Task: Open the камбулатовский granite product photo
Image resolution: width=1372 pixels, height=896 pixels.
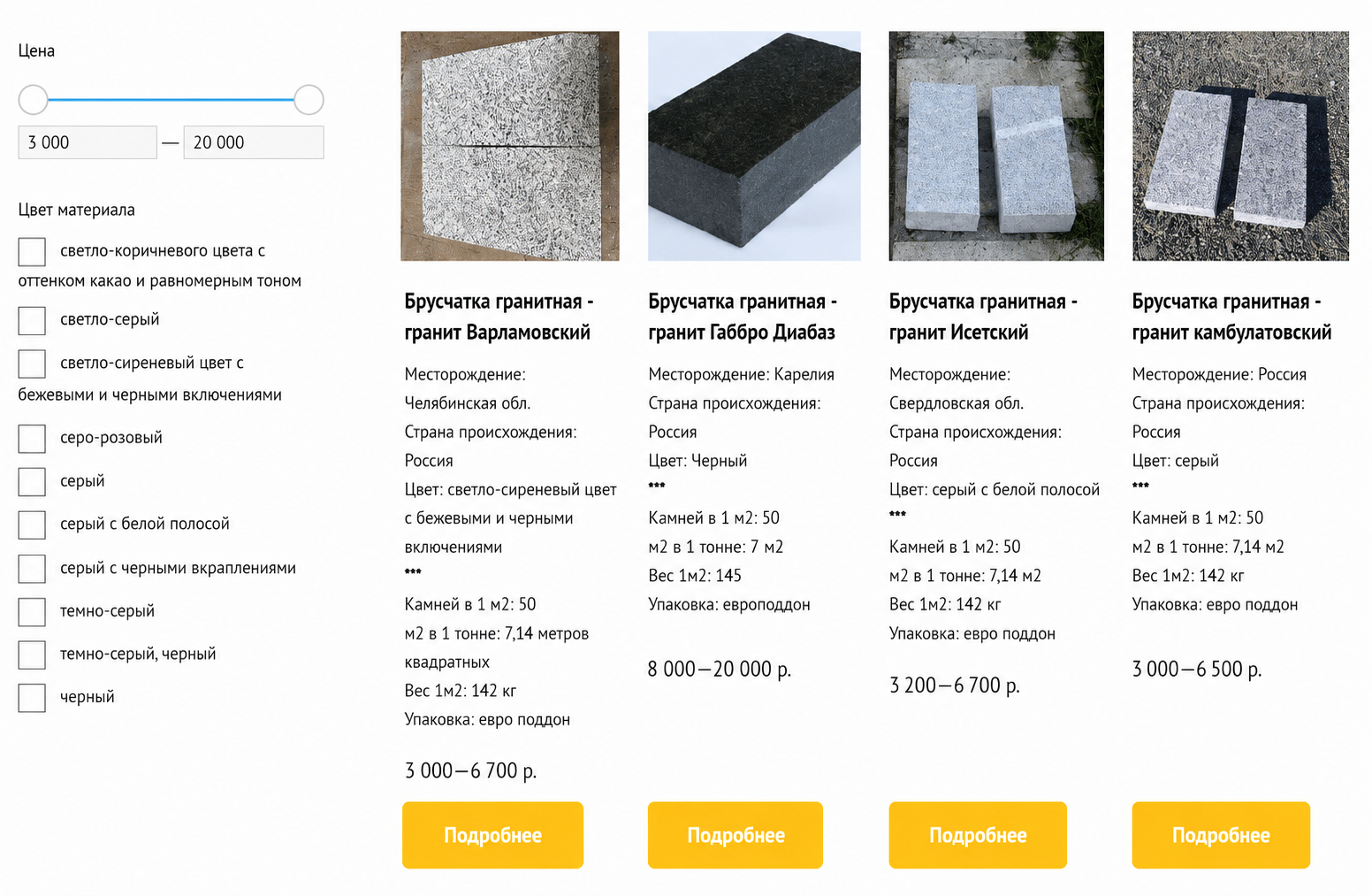Action: pyautogui.click(x=1240, y=146)
